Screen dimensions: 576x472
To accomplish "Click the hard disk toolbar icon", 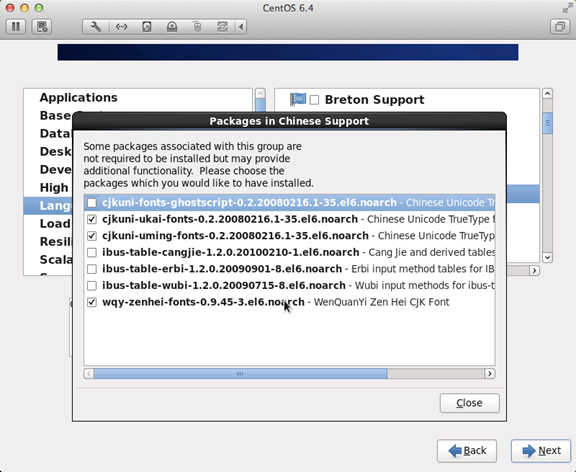I will pyautogui.click(x=147, y=27).
